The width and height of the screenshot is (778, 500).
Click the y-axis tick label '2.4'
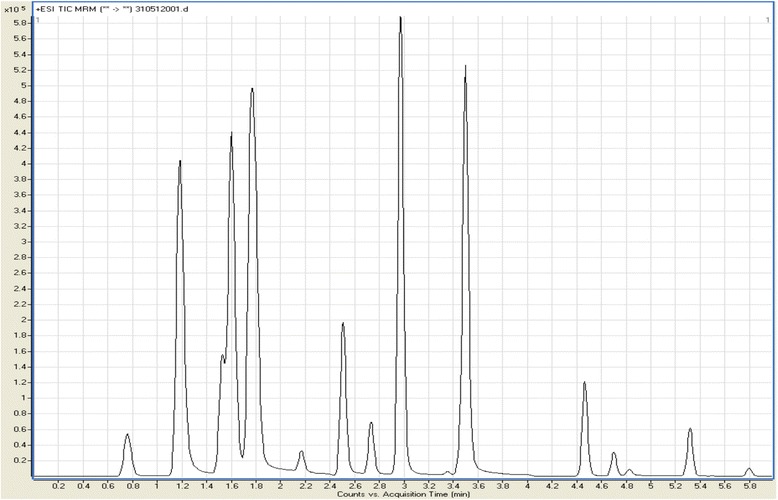click(21, 289)
